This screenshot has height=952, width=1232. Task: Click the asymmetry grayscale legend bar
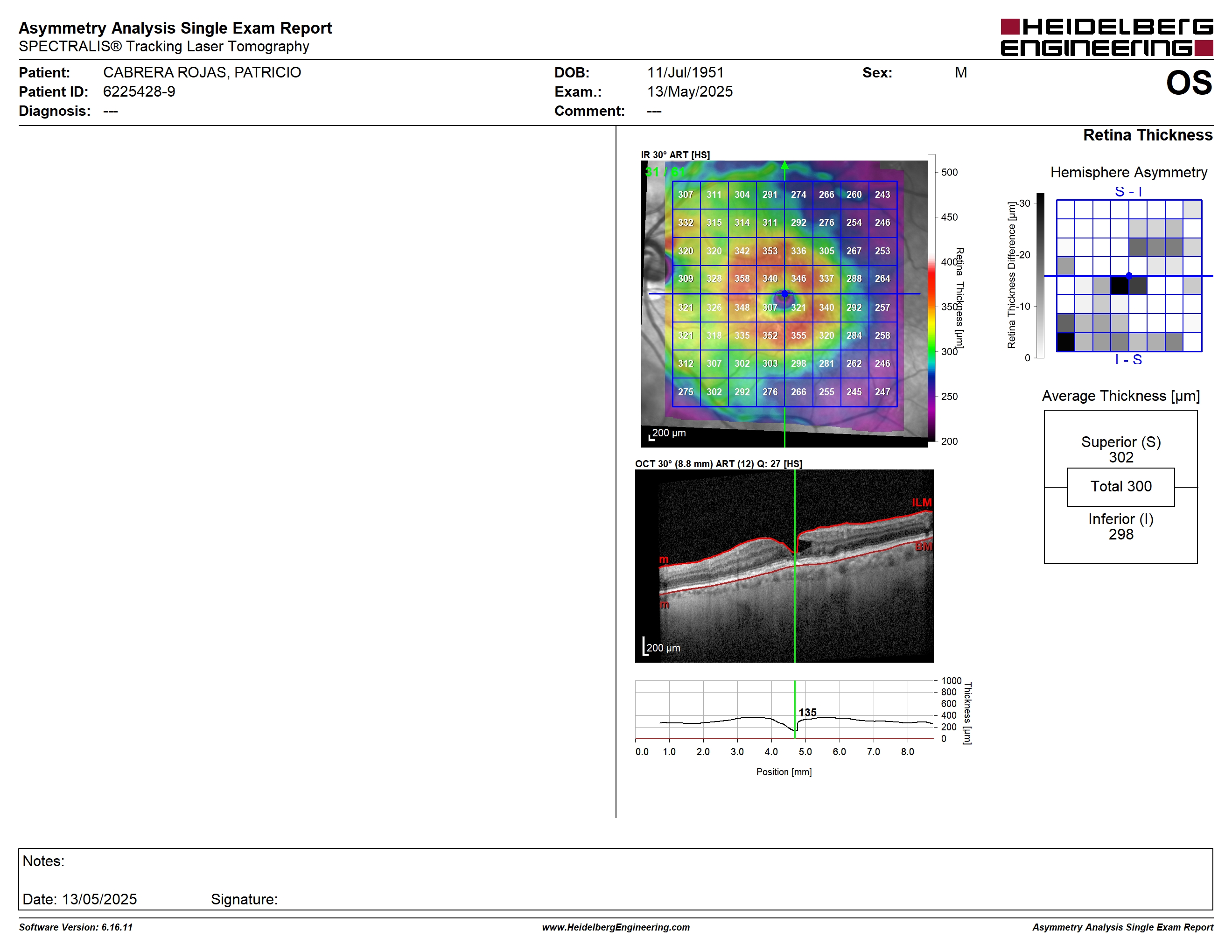(1040, 275)
